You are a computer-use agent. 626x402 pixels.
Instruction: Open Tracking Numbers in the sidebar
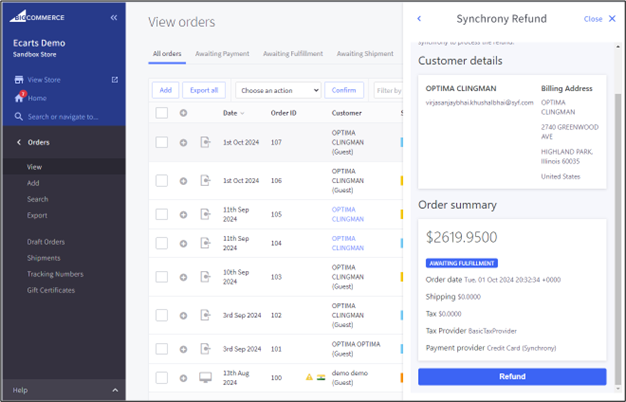coord(55,274)
